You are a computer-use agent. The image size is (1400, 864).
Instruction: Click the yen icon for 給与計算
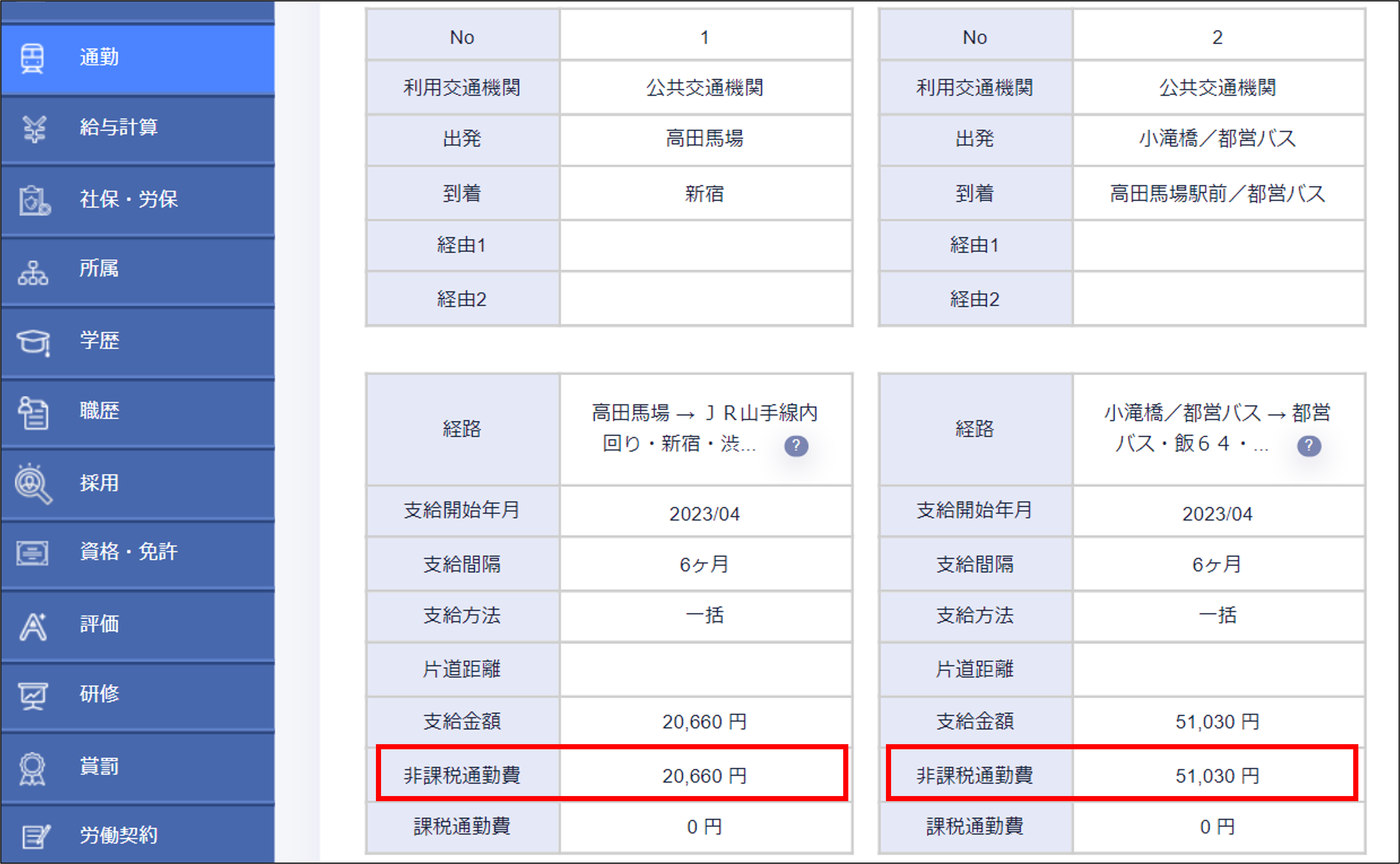tap(34, 128)
